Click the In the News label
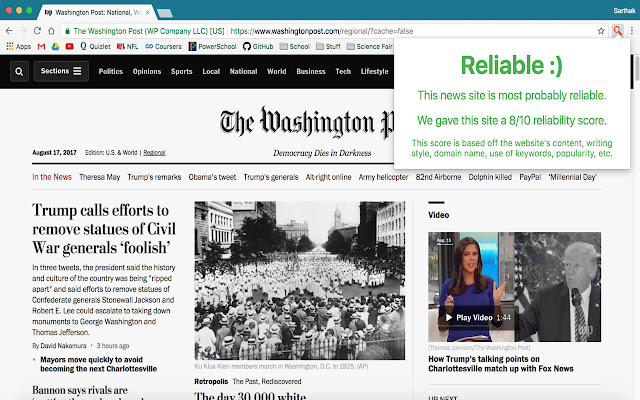This screenshot has width=640, height=400. 52,177
